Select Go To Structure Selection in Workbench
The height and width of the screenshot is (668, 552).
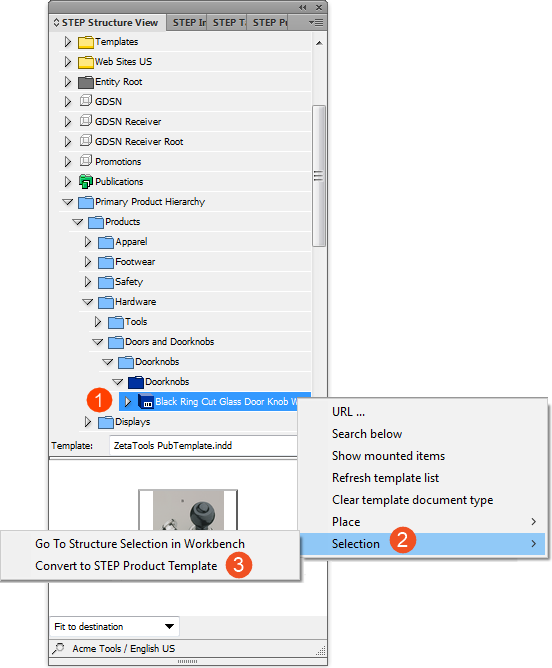tap(140, 544)
